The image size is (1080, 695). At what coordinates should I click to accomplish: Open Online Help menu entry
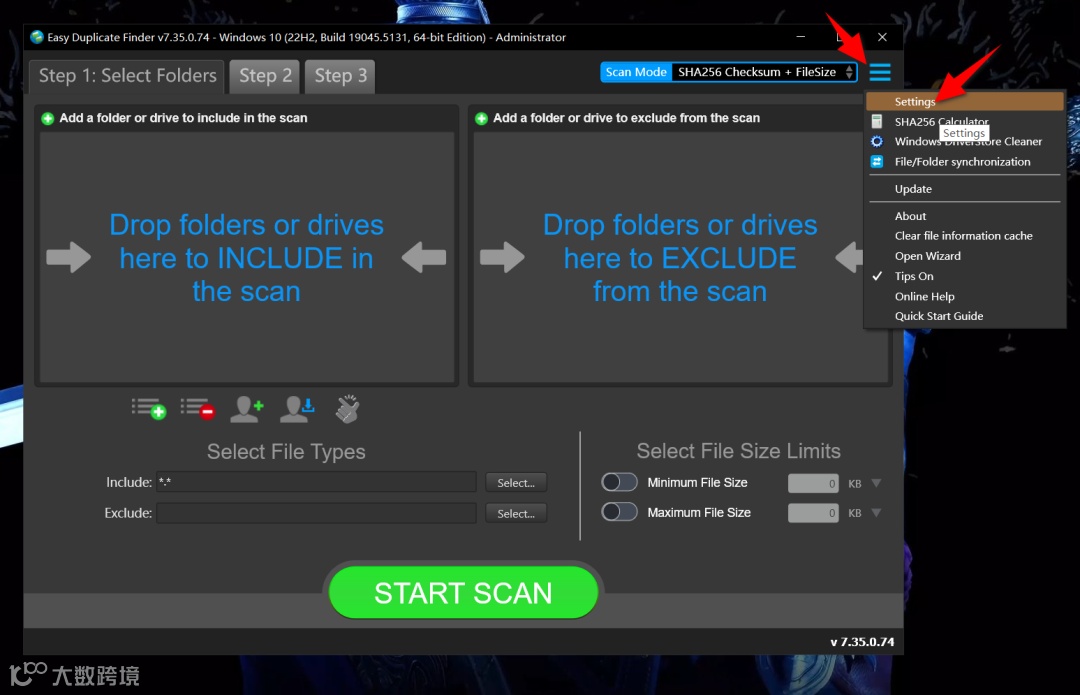(964, 296)
